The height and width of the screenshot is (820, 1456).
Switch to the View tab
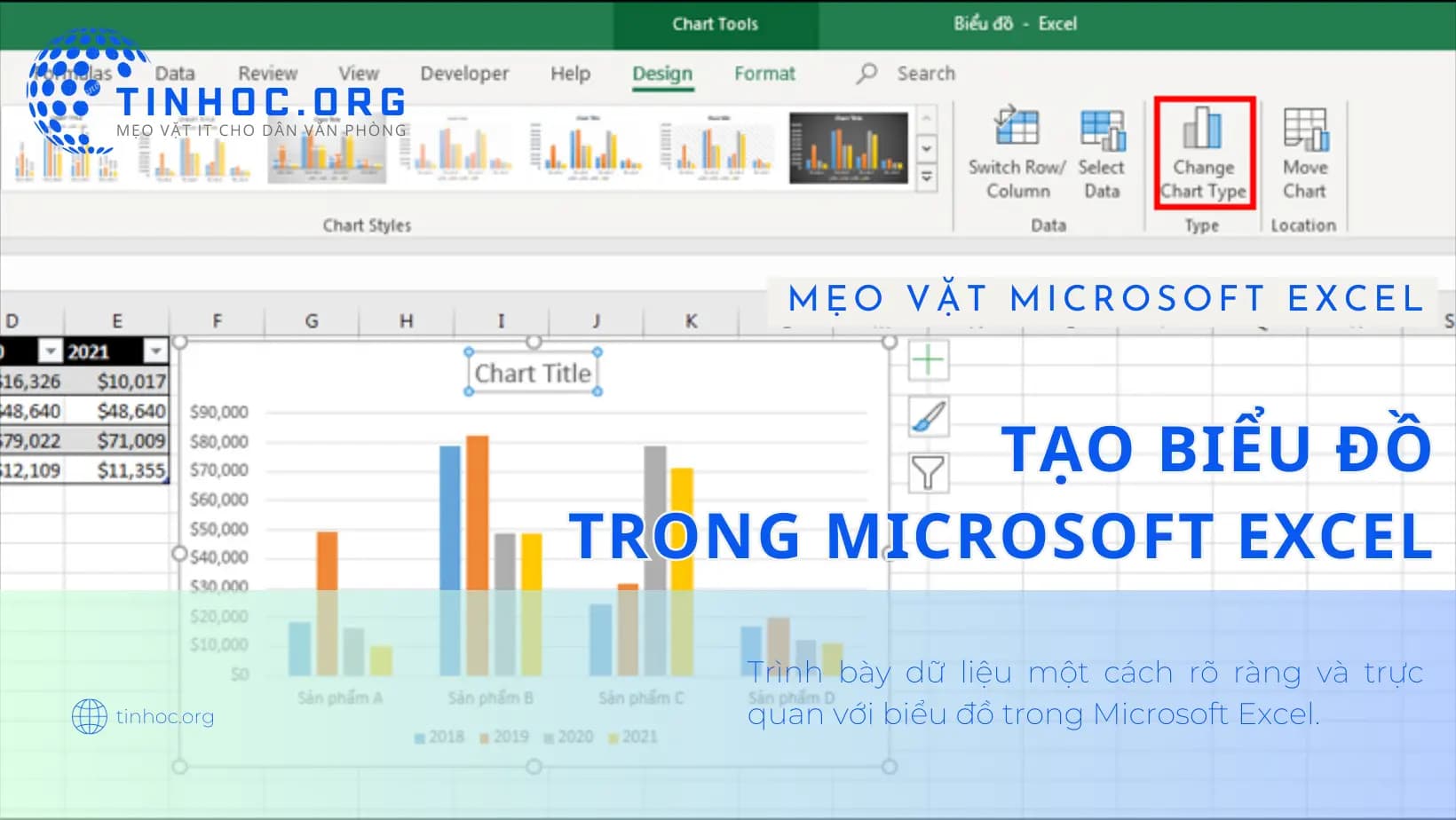click(359, 74)
